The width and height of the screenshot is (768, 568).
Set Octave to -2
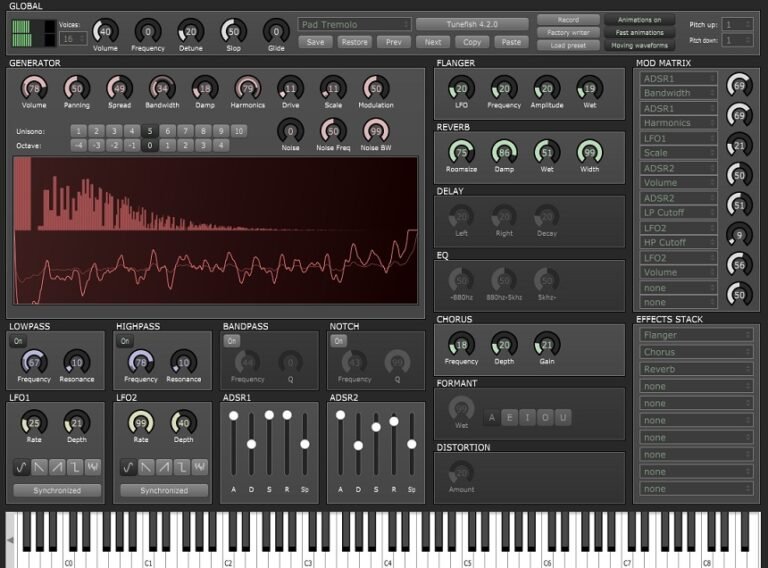pos(114,145)
